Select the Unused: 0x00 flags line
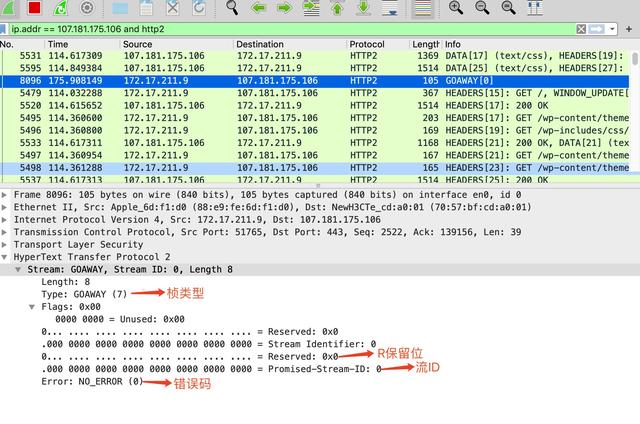Screen dimensions: 640x424 coord(120,319)
